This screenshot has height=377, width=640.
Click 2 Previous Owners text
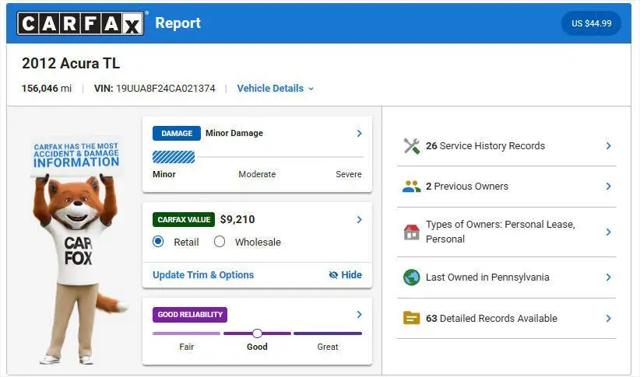coord(467,186)
